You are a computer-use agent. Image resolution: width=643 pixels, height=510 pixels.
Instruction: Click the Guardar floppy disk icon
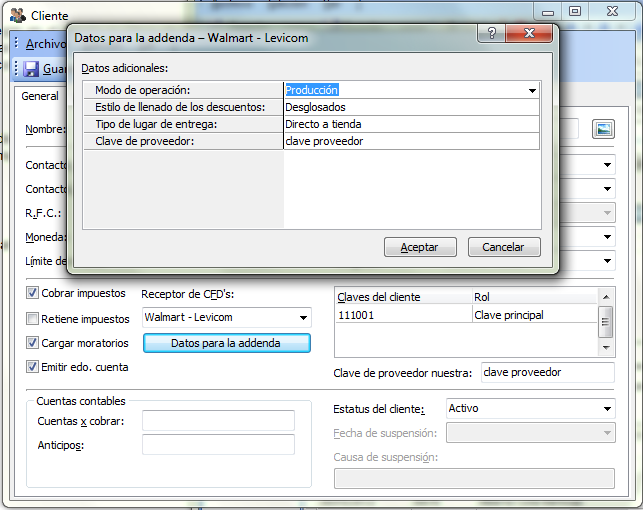point(31,69)
